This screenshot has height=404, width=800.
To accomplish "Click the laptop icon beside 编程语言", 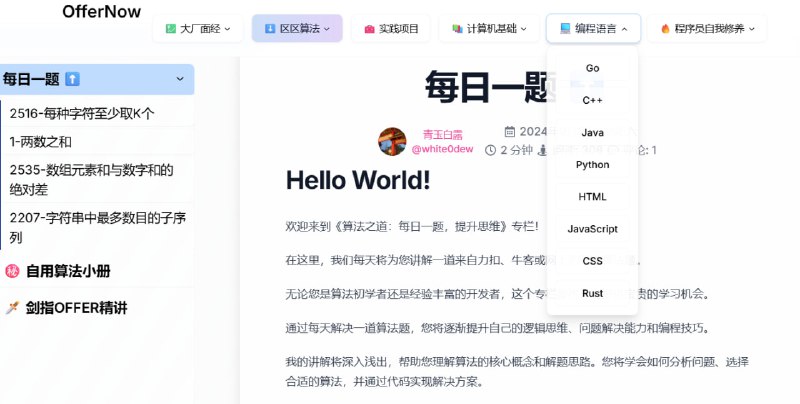I will pos(565,29).
